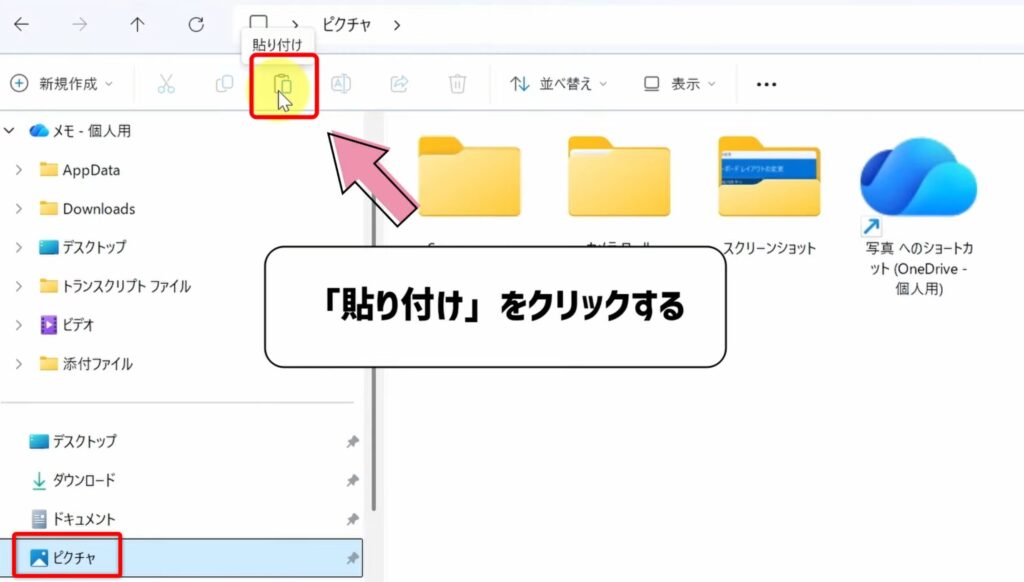This screenshot has height=582, width=1024.
Task: Open the See more ellipsis menu
Action: pos(766,85)
